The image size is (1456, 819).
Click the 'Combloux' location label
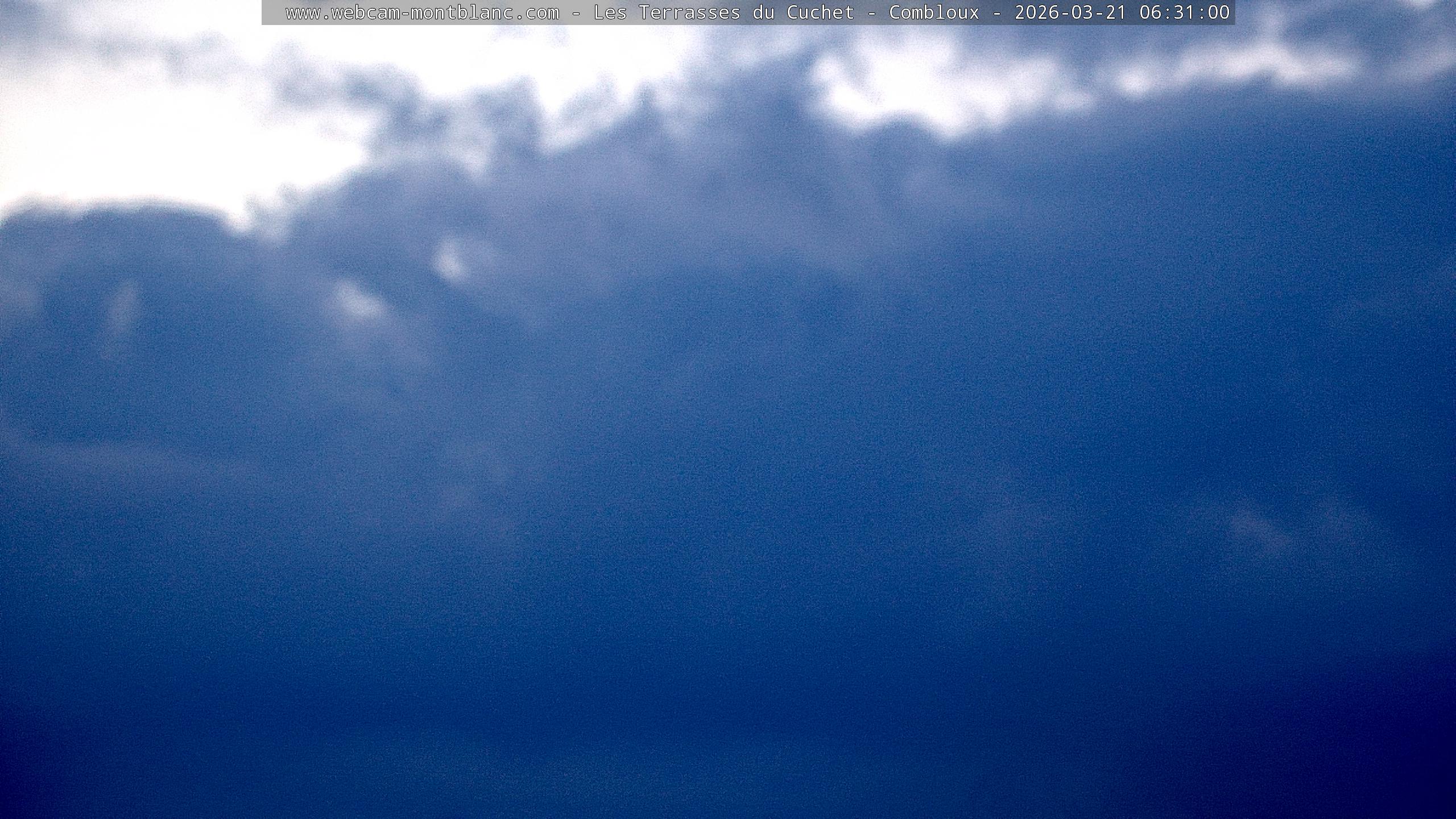tap(934, 13)
